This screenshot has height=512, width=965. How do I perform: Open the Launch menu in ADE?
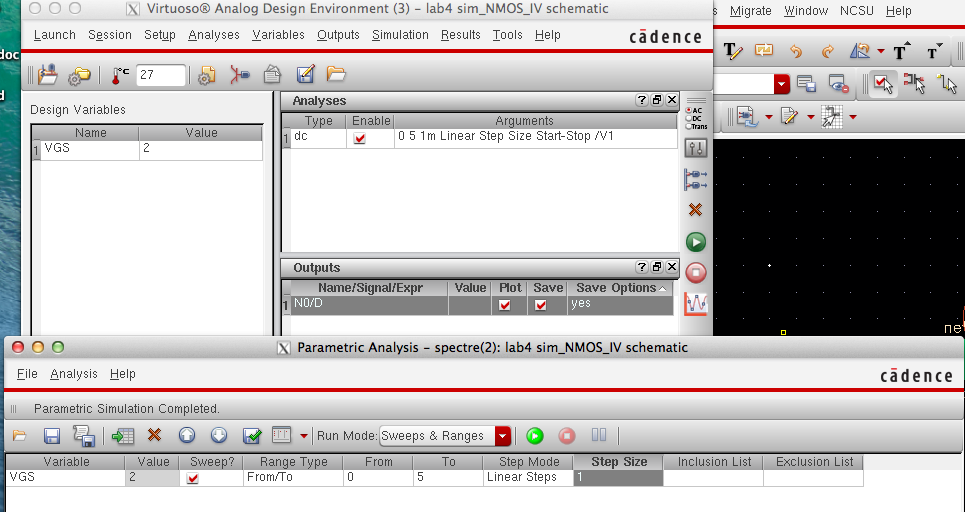tap(54, 35)
